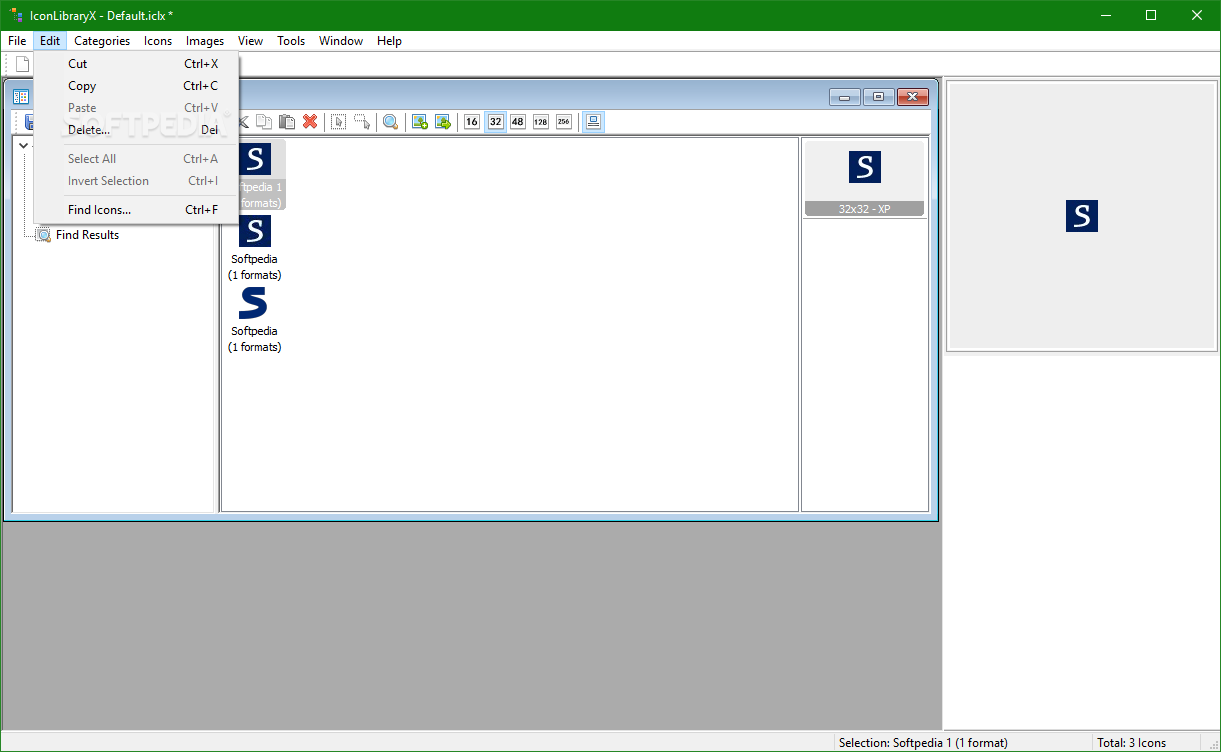Screen dimensions: 1221x752
Task: Click the 32x32 - XP format thumbnail
Action: tap(865, 178)
